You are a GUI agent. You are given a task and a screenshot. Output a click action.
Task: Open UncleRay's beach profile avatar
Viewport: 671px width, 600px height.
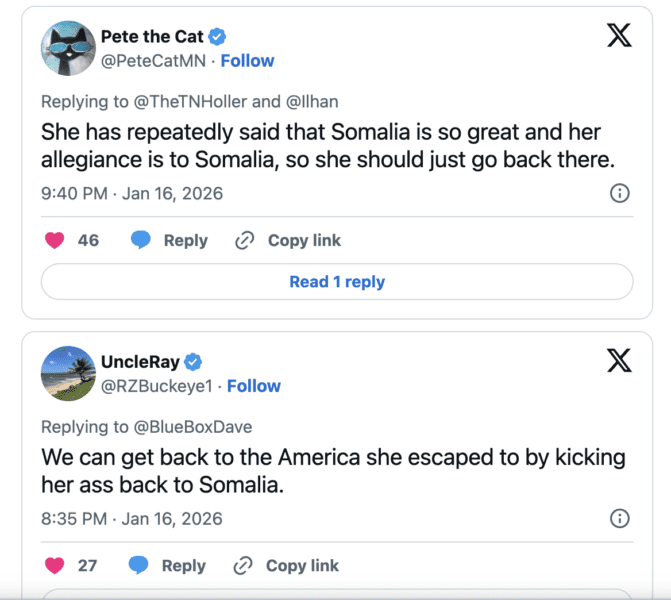68,373
